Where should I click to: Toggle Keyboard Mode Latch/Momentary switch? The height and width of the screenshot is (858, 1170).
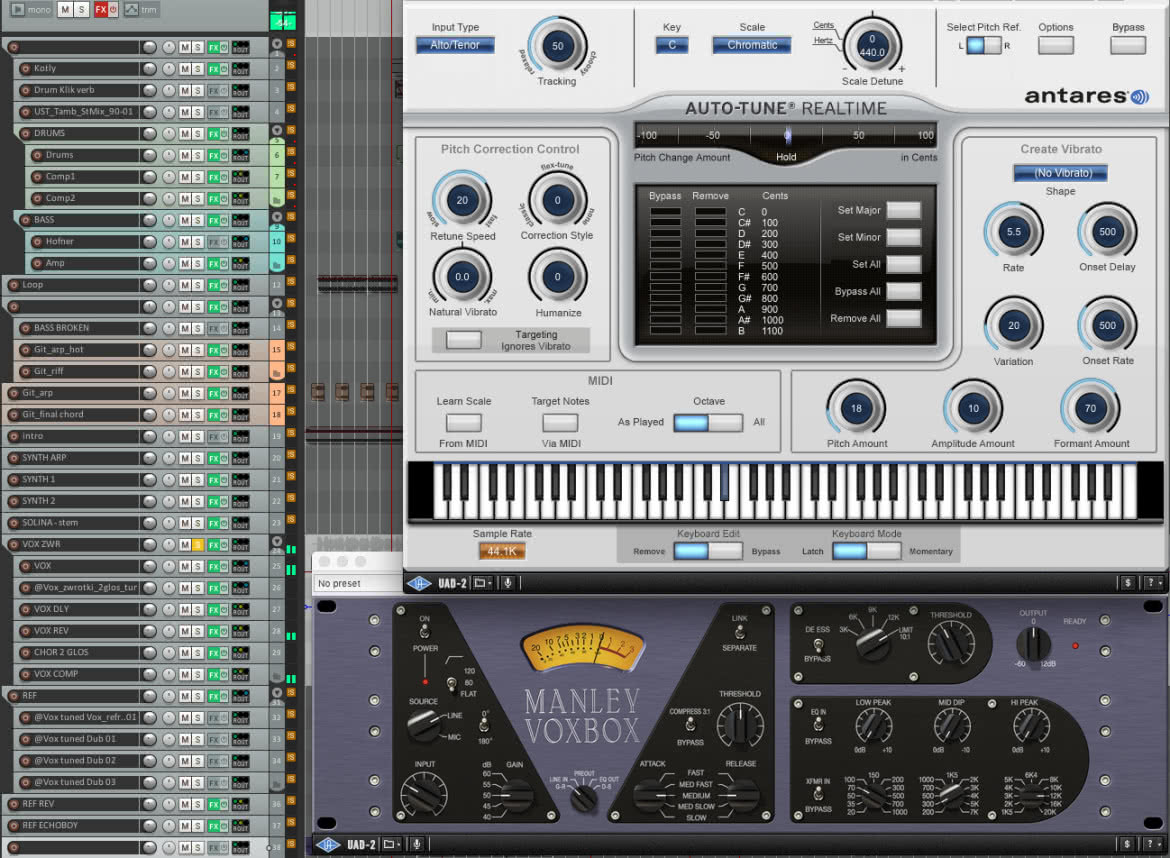point(867,551)
